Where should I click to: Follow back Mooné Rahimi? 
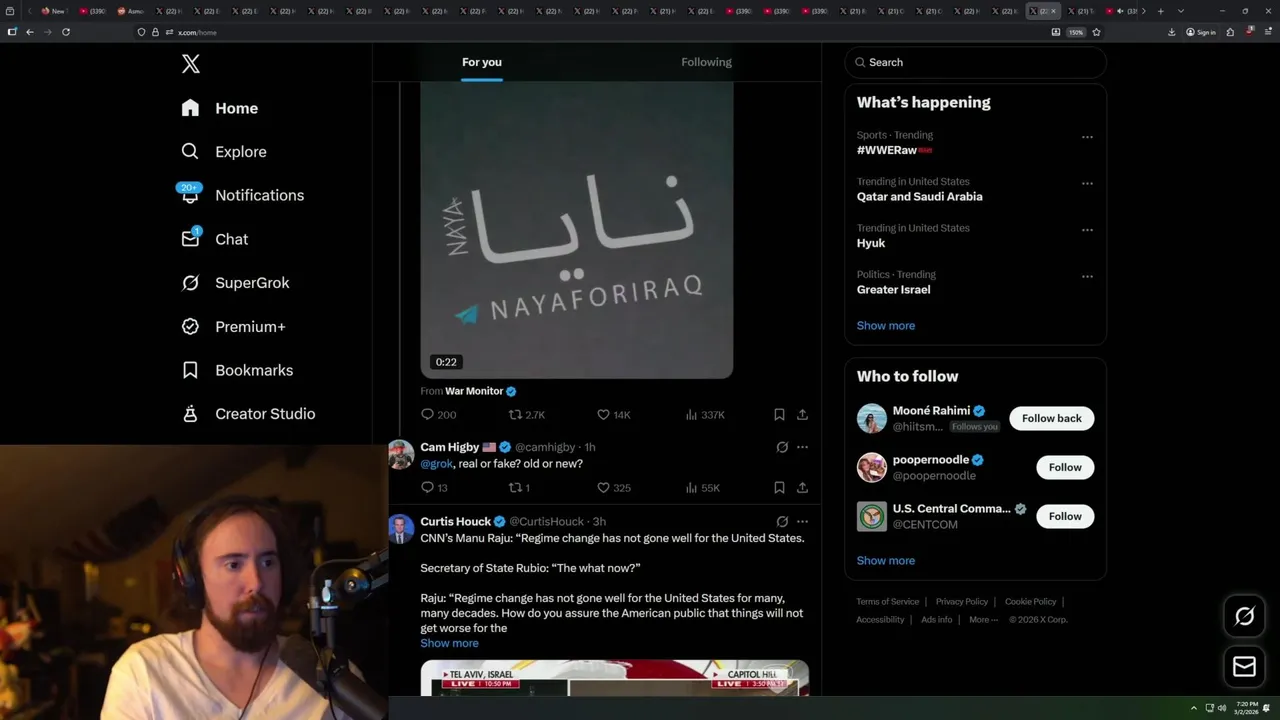[1051, 418]
